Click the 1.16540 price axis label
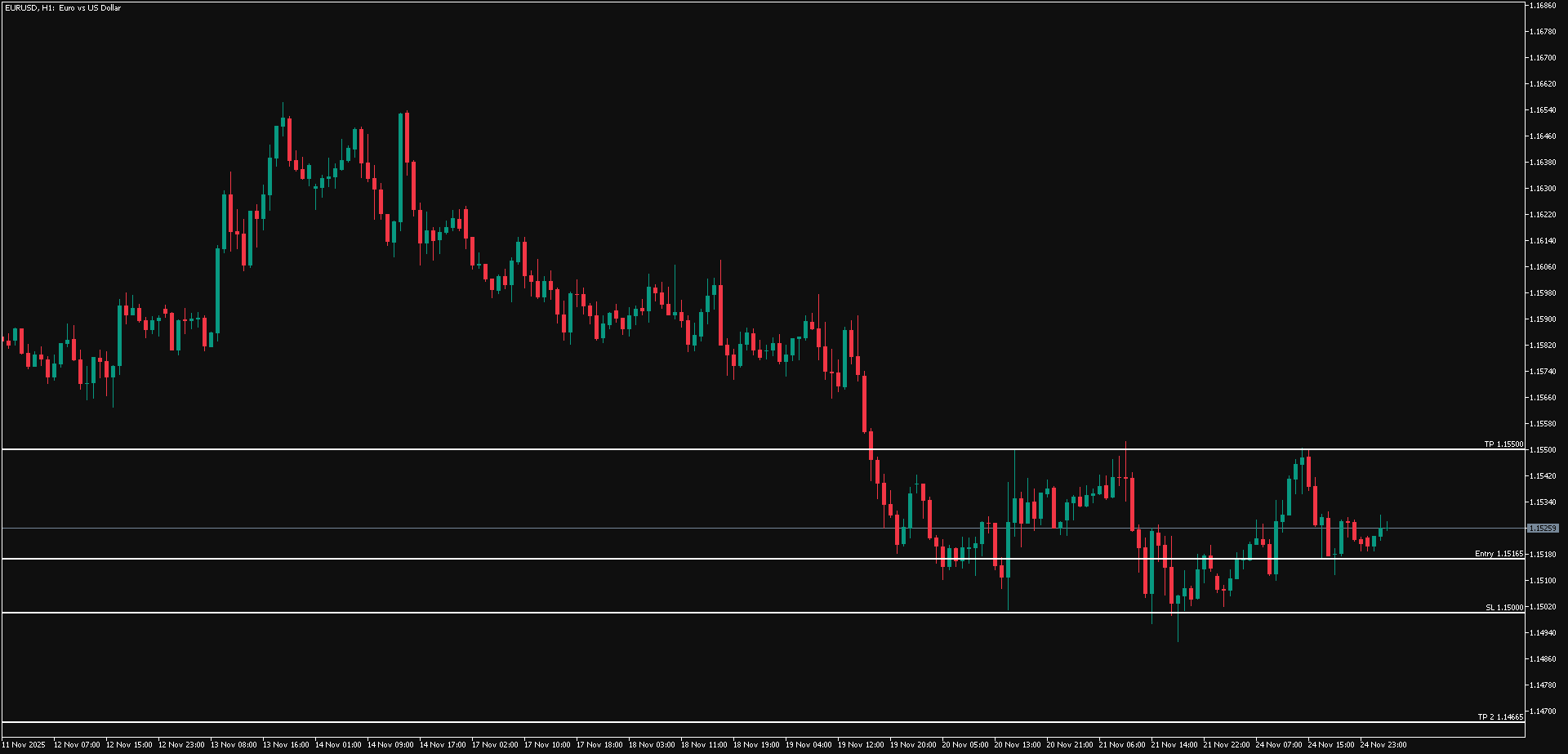1568x754 pixels. click(x=1542, y=110)
